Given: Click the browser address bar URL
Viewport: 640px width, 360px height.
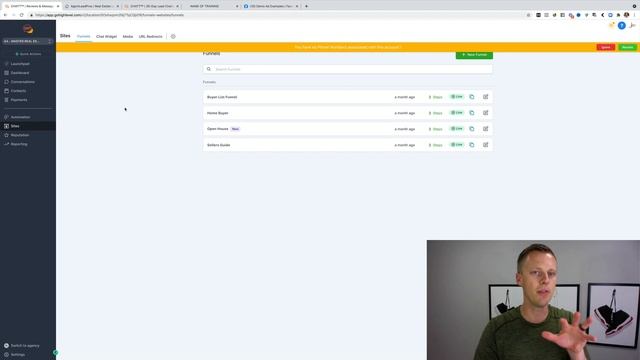Looking at the screenshot, I should [109, 15].
